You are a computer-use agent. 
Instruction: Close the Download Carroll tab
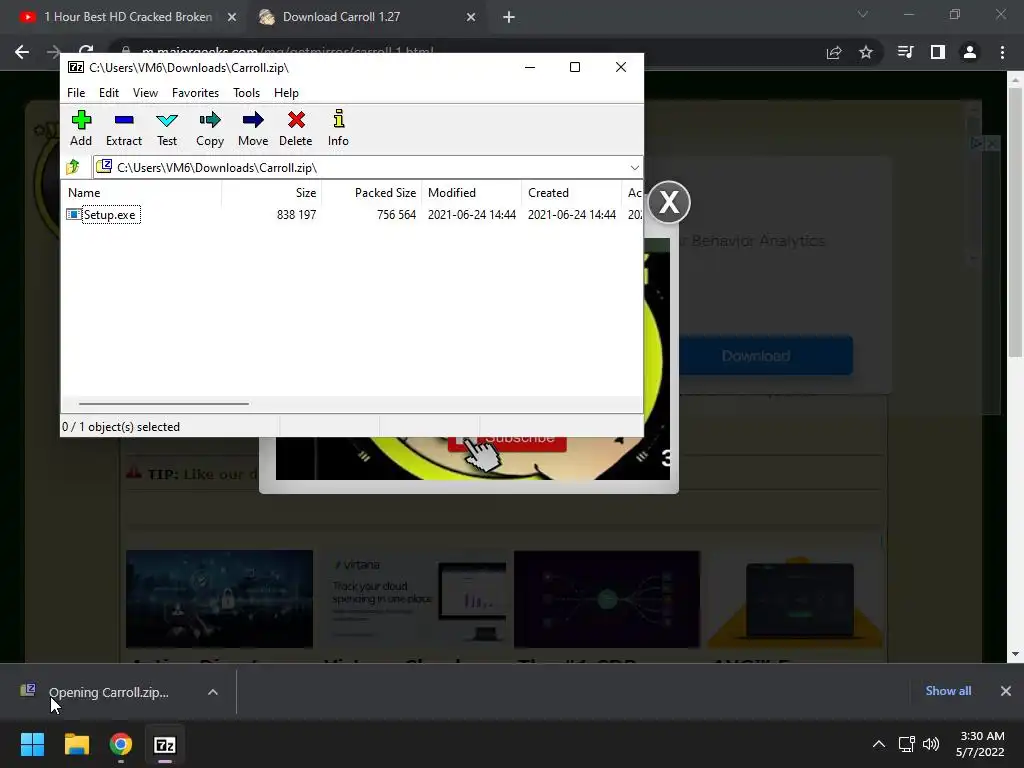pyautogui.click(x=471, y=17)
